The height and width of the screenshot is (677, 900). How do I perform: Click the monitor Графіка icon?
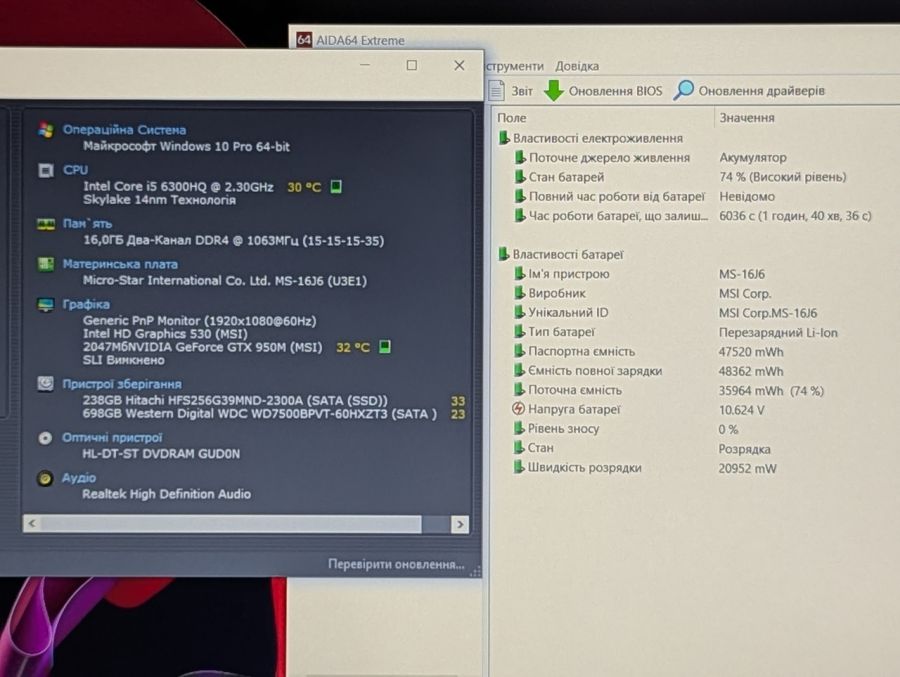(45, 304)
